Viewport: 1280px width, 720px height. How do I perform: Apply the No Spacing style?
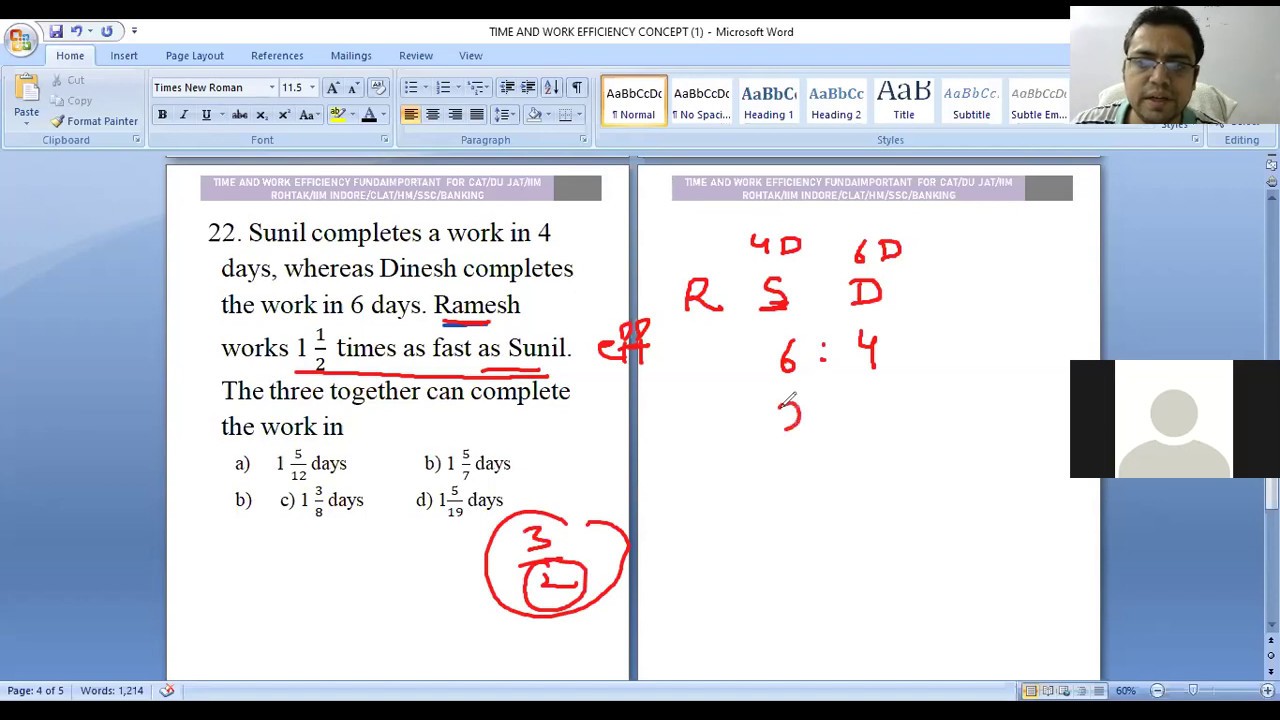click(701, 101)
